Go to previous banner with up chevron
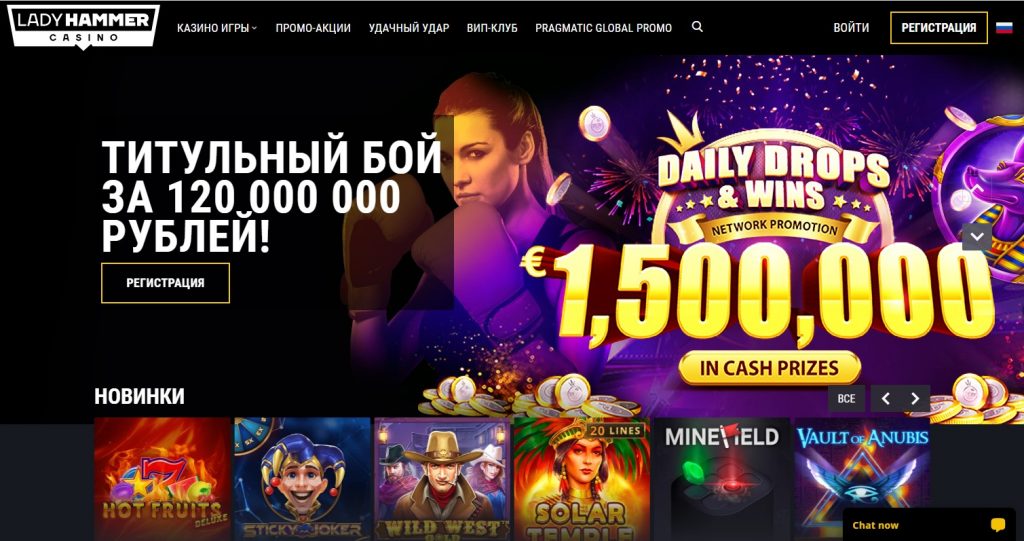Screen dimensions: 1024x541 (977, 188)
